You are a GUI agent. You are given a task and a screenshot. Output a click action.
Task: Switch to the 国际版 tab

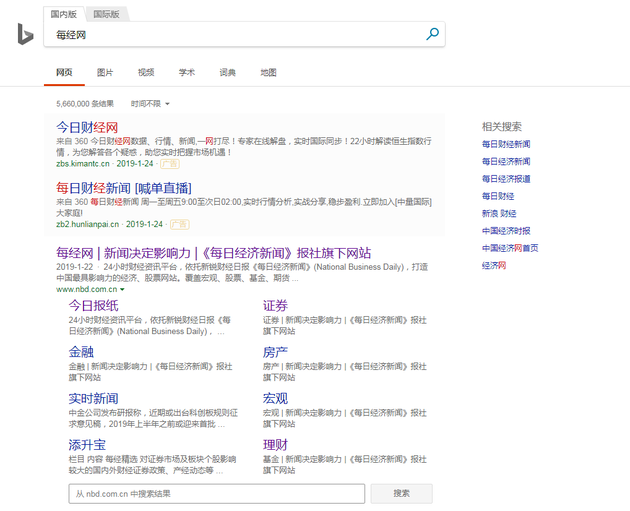point(105,14)
